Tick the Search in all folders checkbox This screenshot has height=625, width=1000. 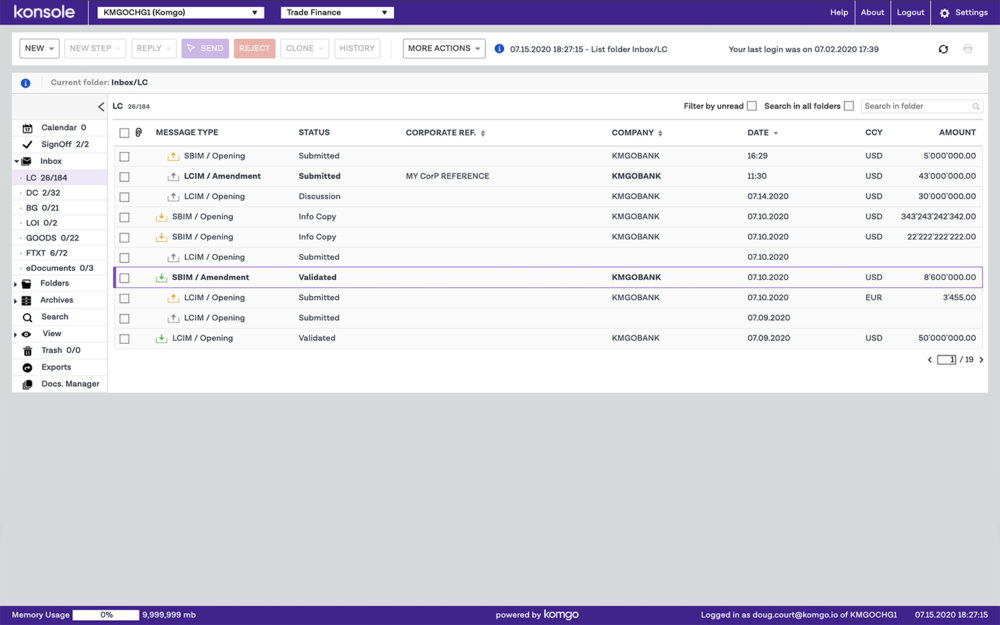click(849, 106)
